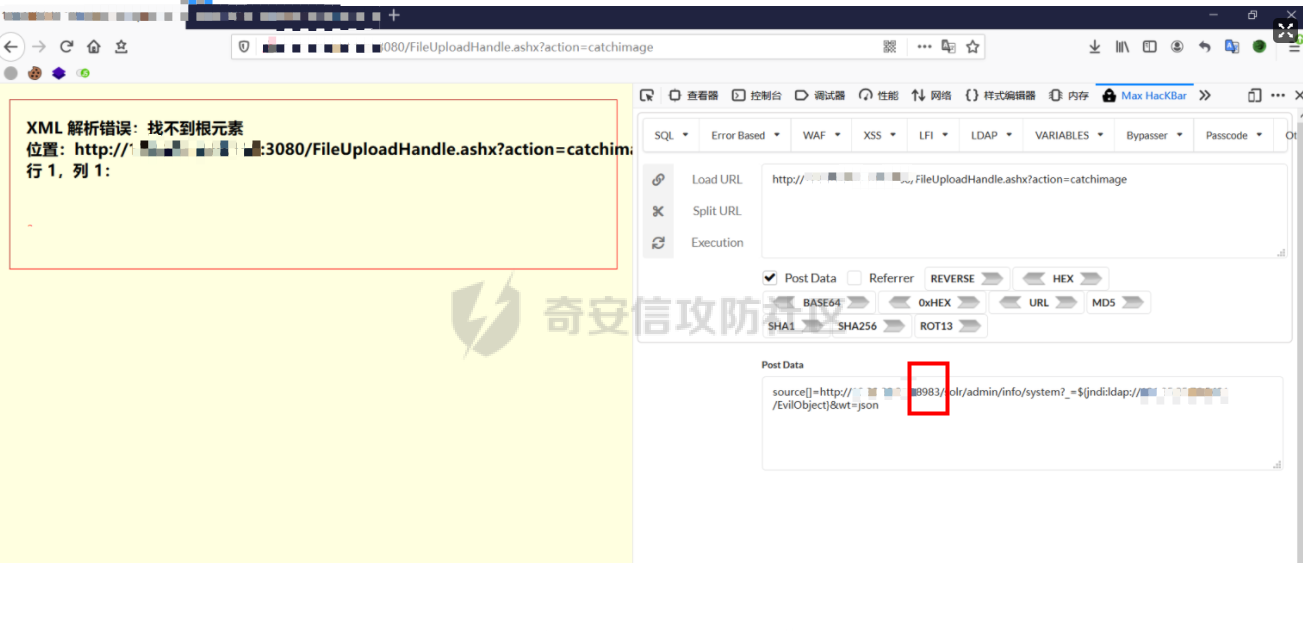Reload the page with browser refresh
The image size is (1303, 631).
67,47
